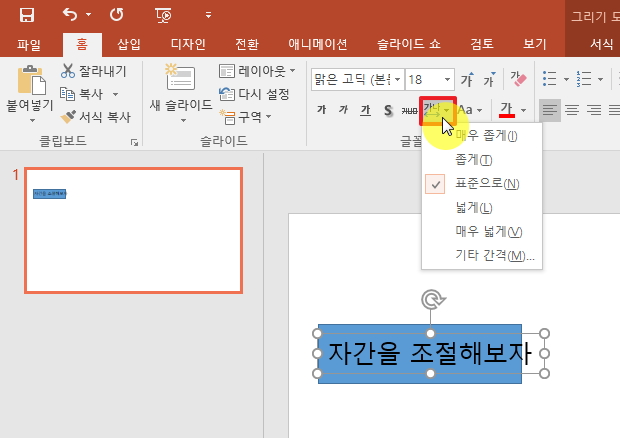Select 좁게 spacing option
620x438 pixels.
coord(482,160)
